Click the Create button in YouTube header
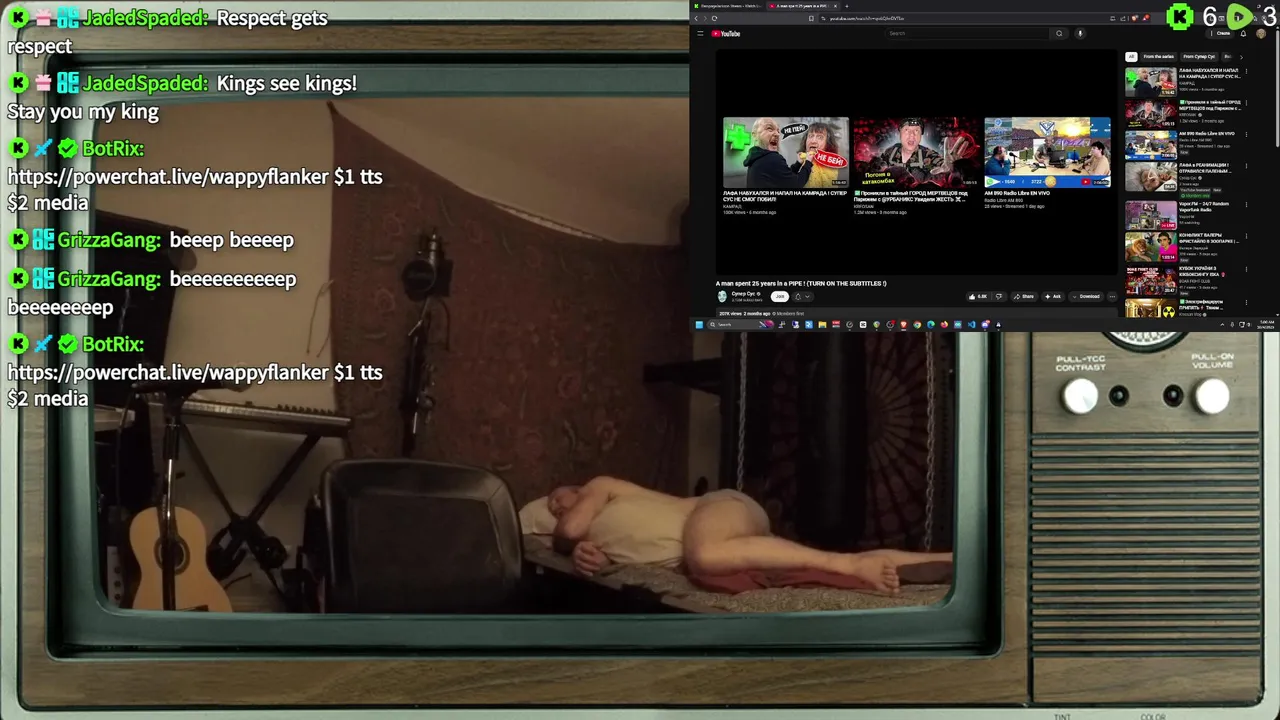The height and width of the screenshot is (720, 1280). [x=1222, y=33]
